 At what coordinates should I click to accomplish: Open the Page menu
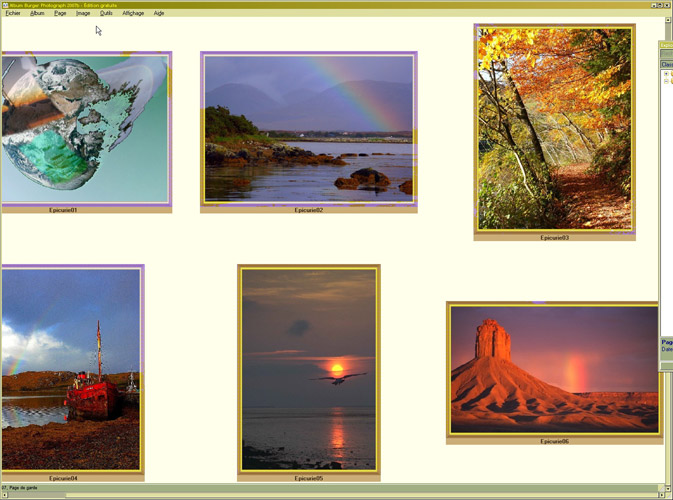click(x=61, y=13)
